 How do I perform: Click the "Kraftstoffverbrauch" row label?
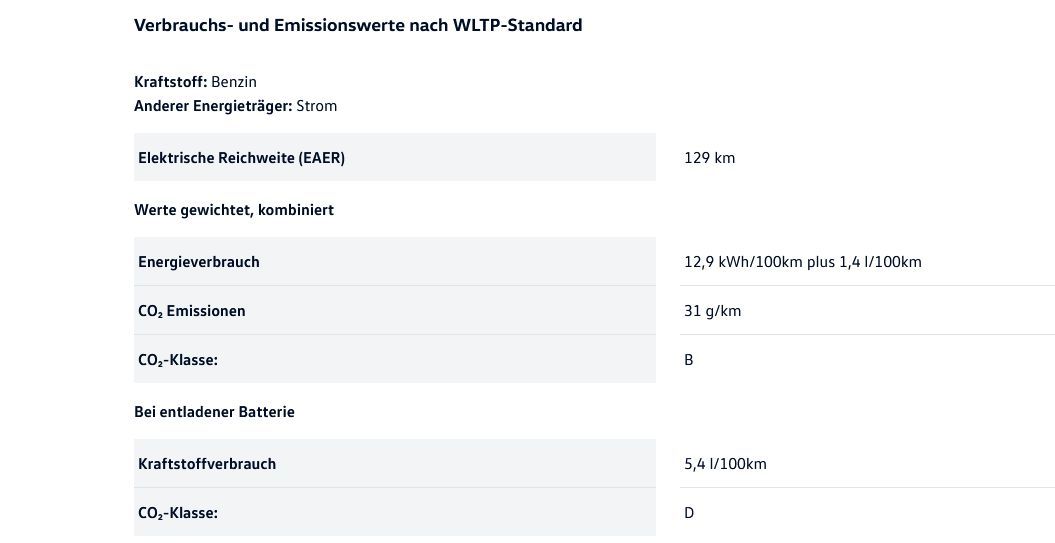207,464
